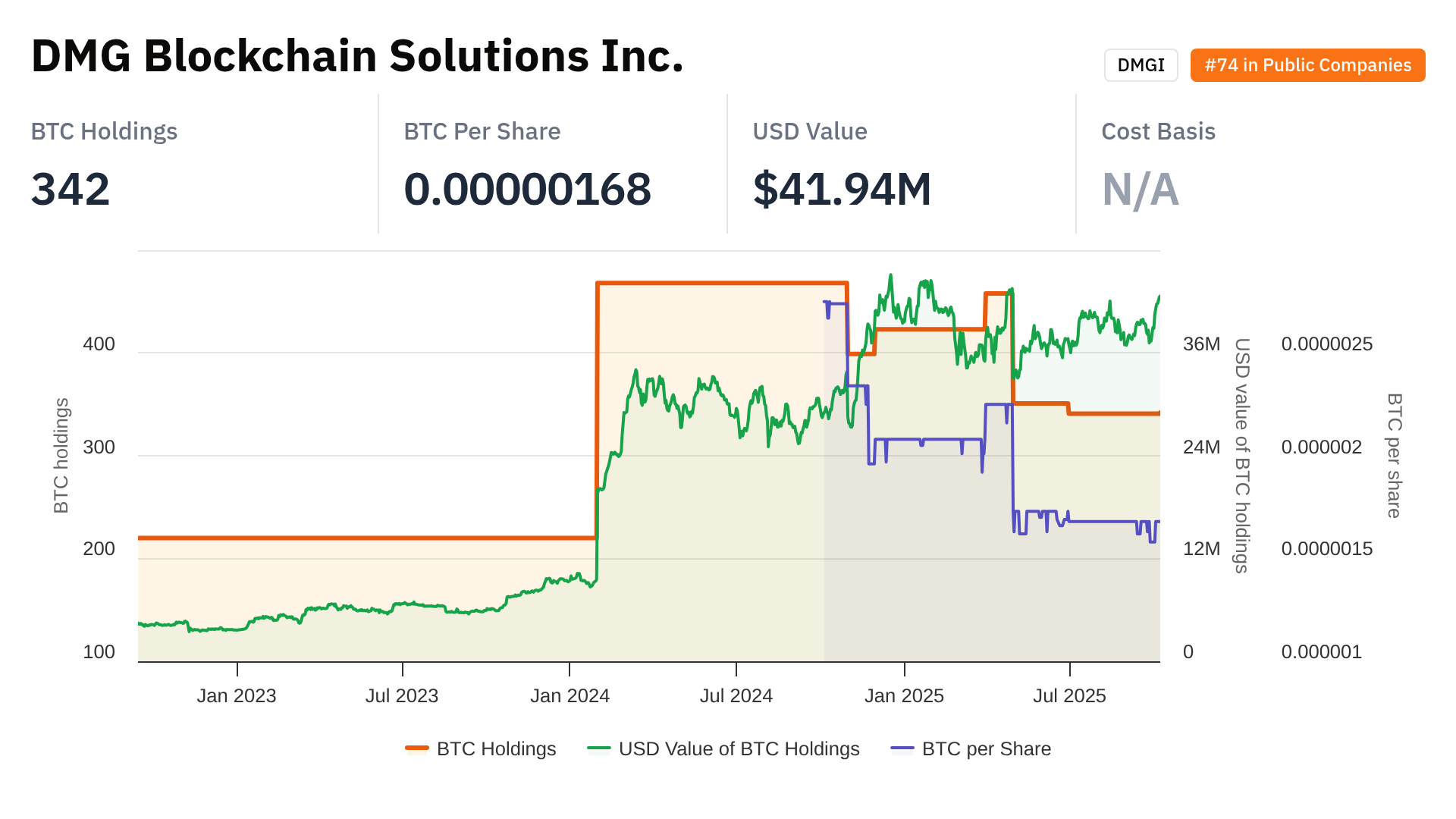Click the Jul 2023 axis label

[402, 696]
